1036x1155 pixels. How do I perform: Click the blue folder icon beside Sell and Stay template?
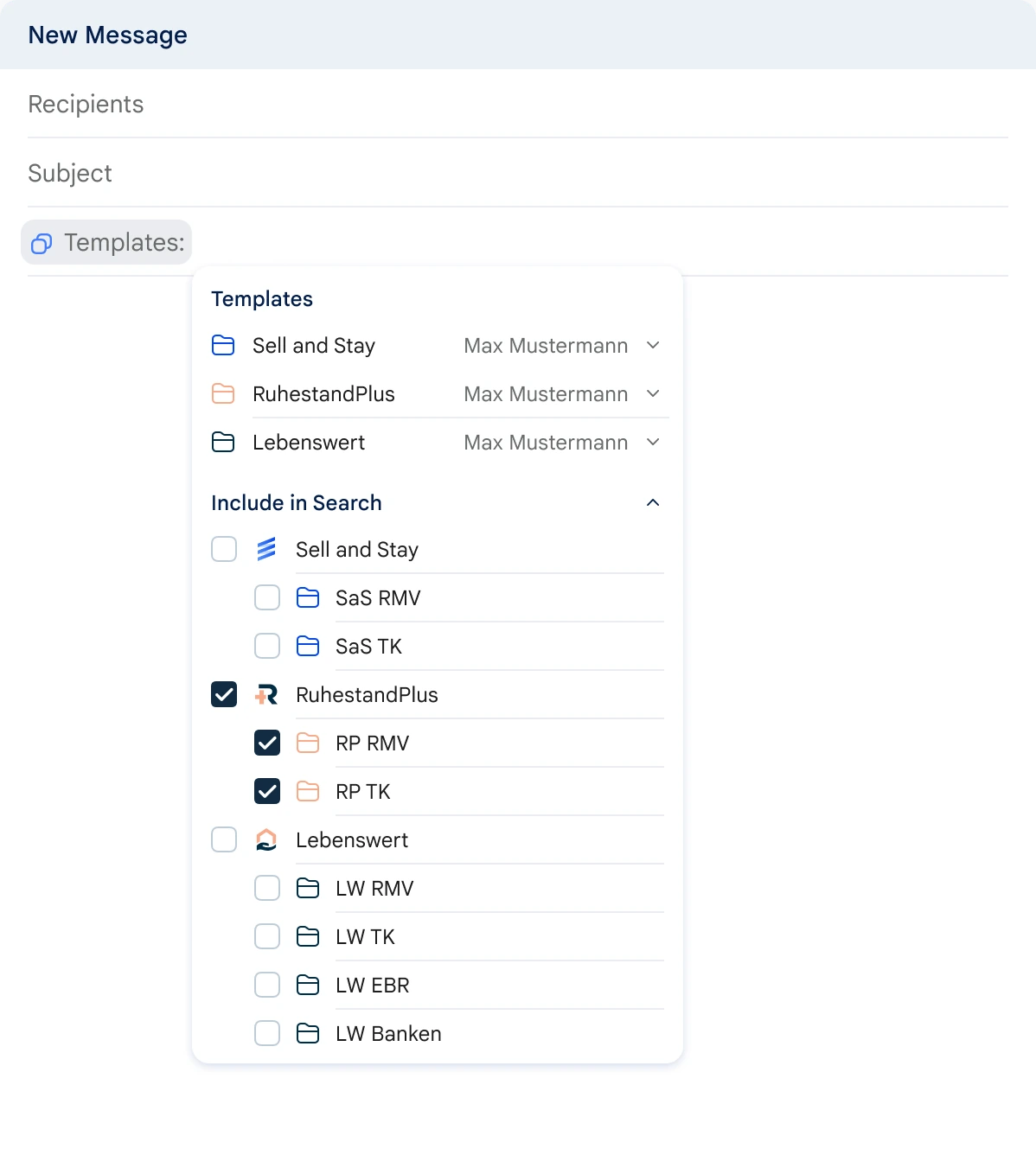click(x=223, y=346)
